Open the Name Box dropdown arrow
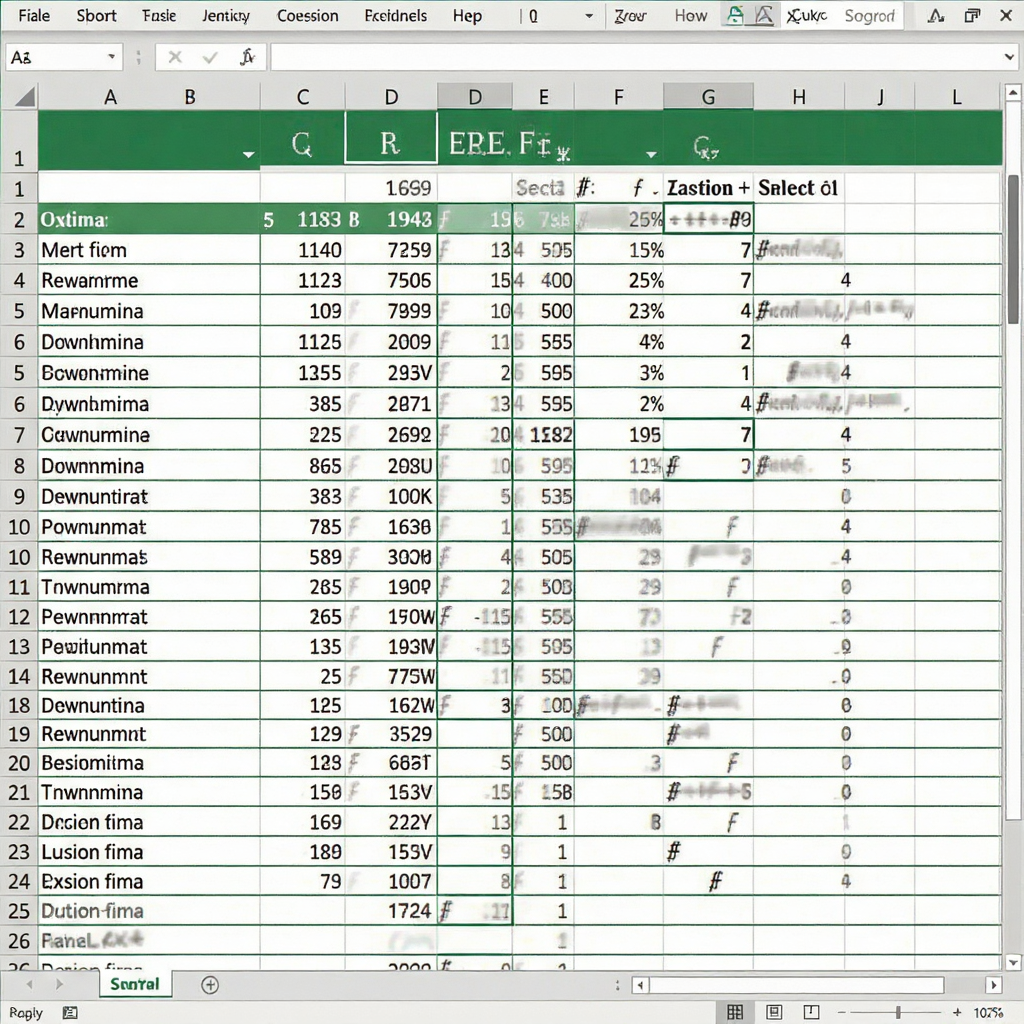Screen dimensions: 1024x1024 pyautogui.click(x=112, y=57)
